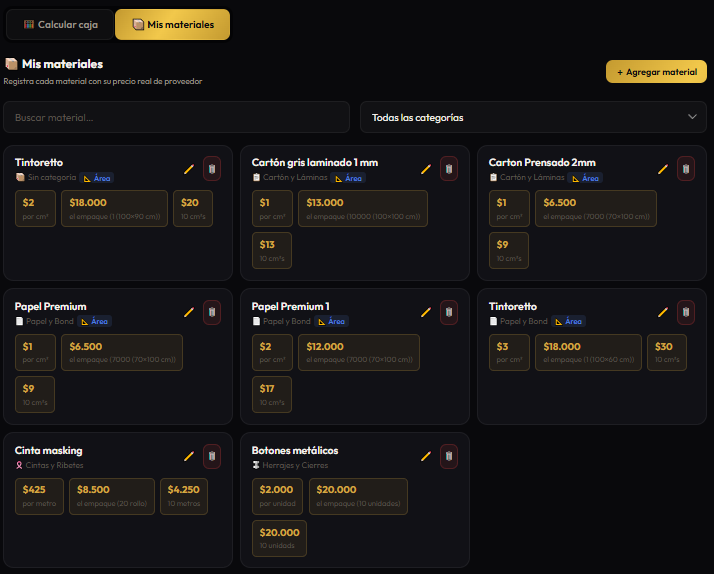This screenshot has height=574, width=714.
Task: Edit Papel Premium 1 with pencil icon
Action: point(426,312)
